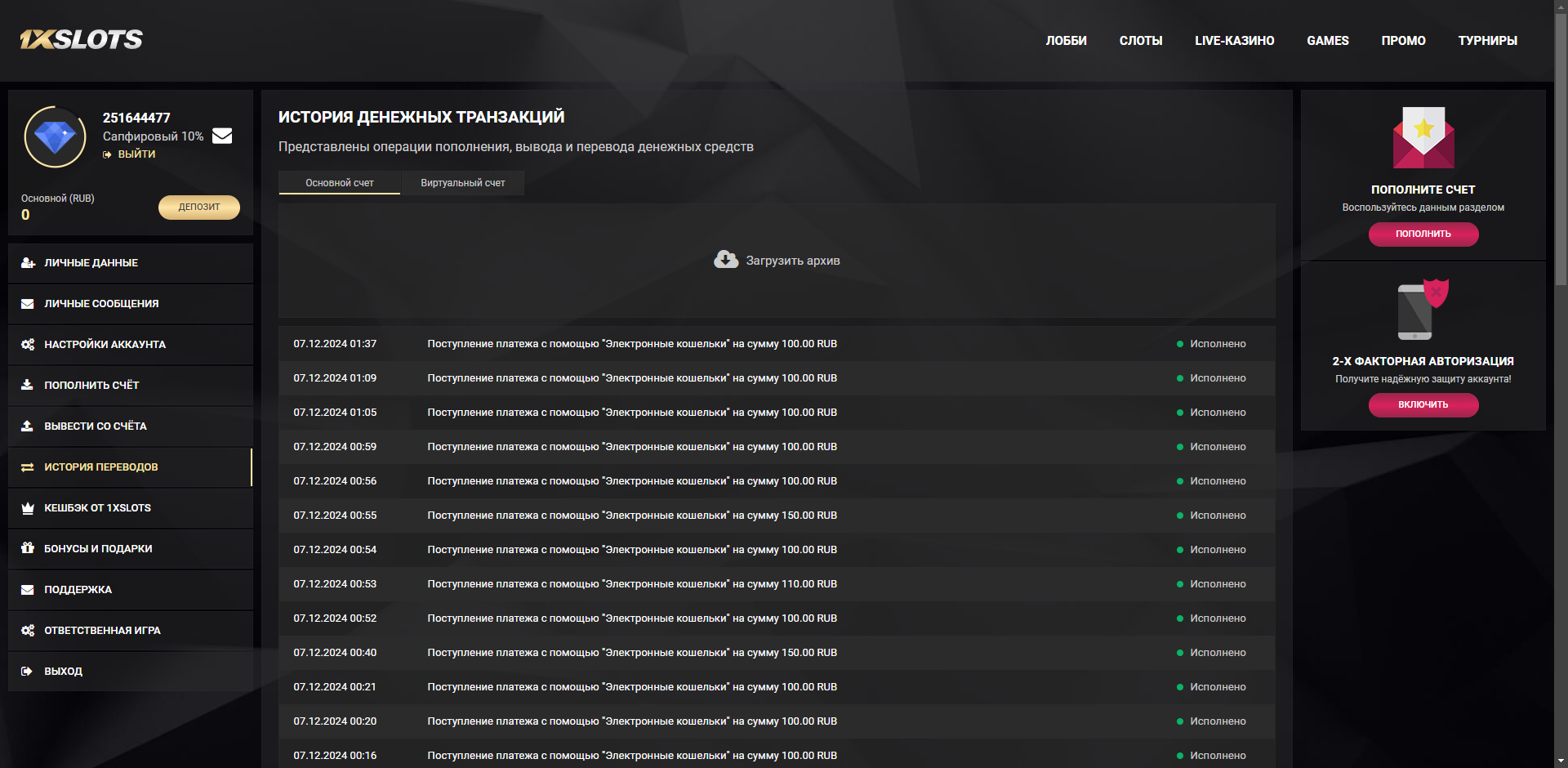Click the phone shield two-factor icon
1568x768 pixels.
click(x=1423, y=310)
